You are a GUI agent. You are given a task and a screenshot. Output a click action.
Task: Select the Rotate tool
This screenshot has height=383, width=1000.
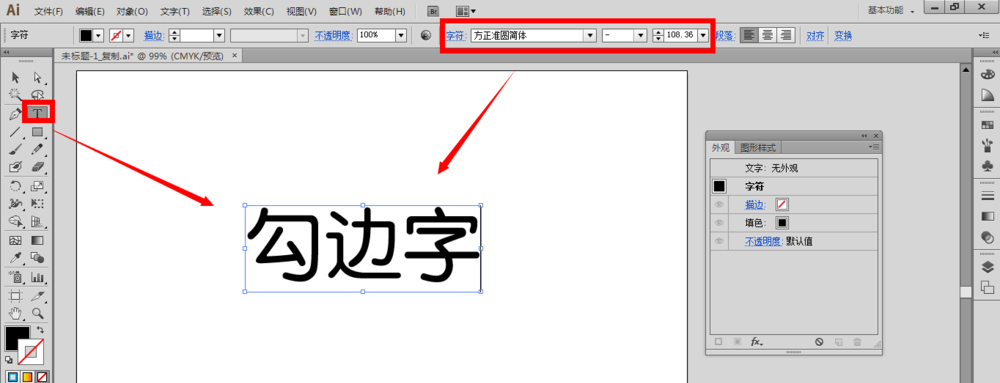coord(16,187)
